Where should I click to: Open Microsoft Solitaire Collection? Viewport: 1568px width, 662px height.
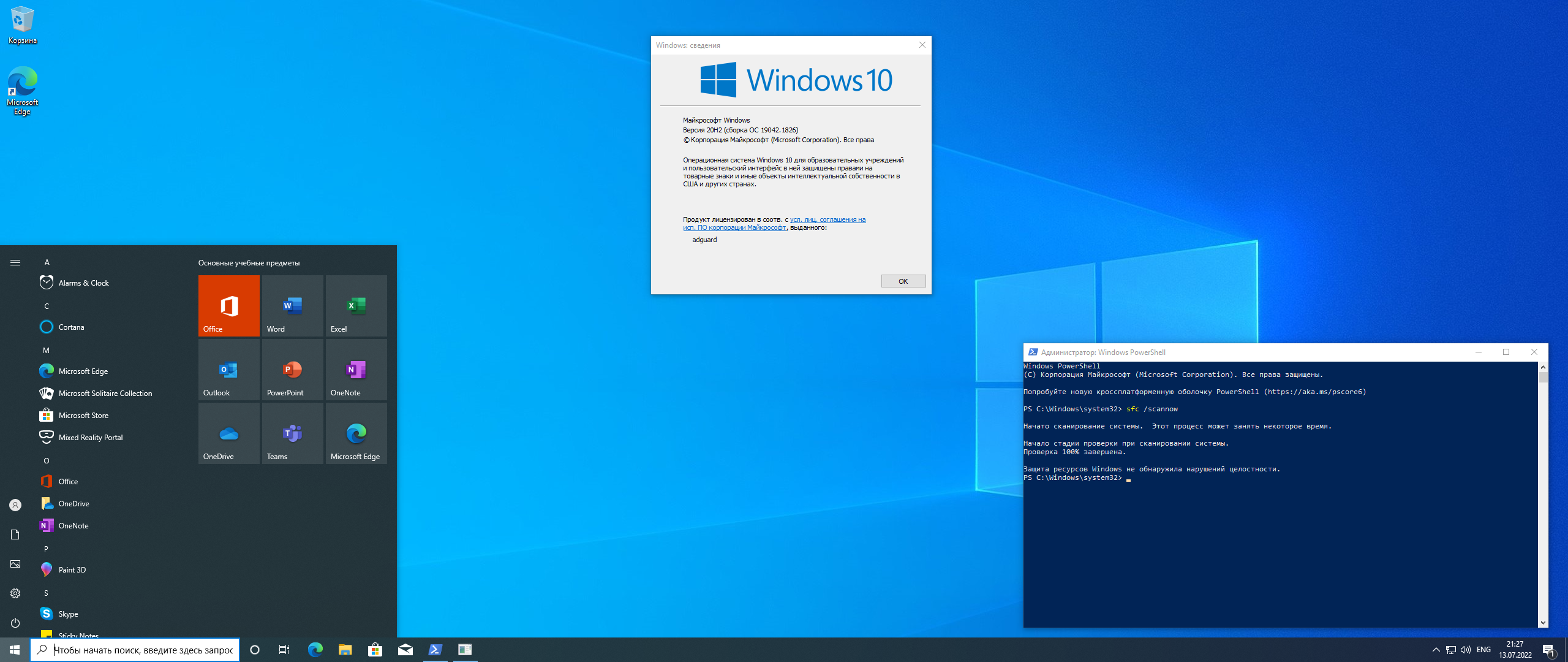[110, 393]
